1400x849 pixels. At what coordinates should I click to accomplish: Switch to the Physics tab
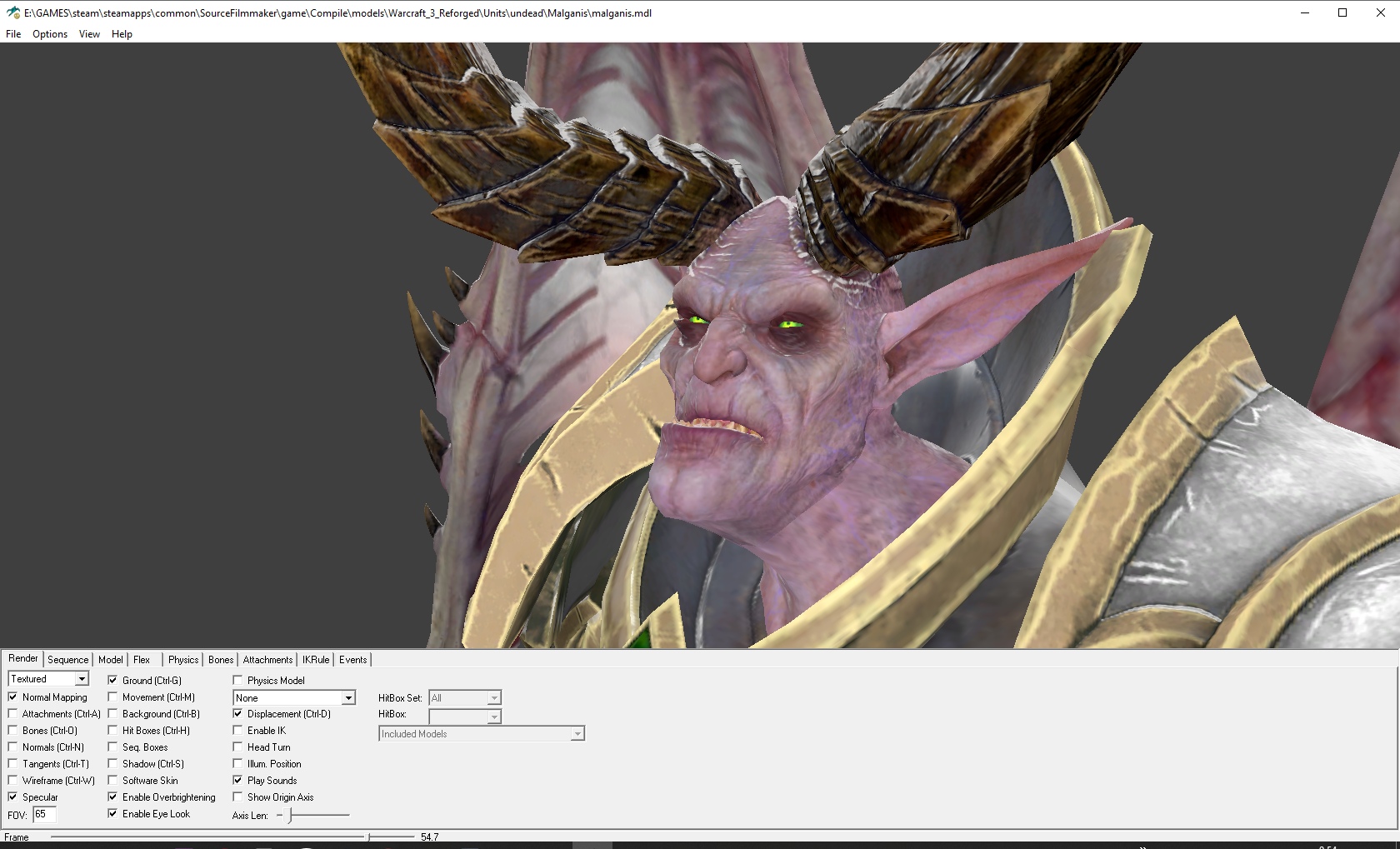183,660
